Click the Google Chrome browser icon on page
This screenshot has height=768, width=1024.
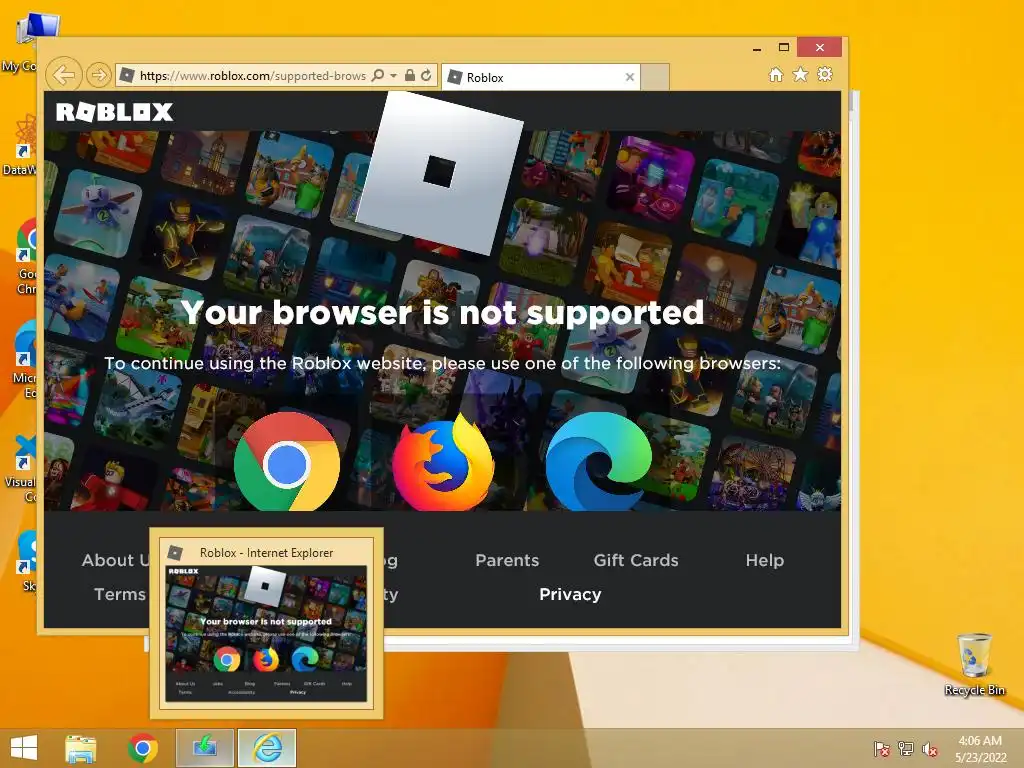287,462
